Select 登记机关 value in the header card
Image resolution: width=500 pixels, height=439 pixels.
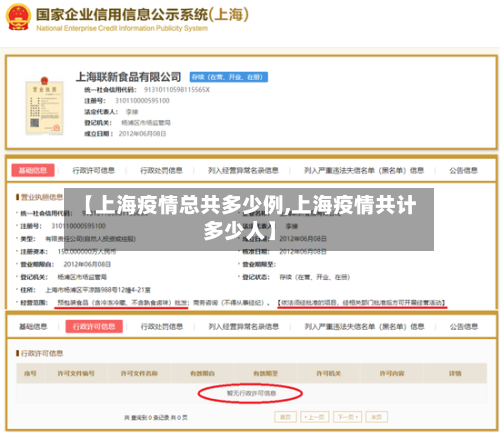click(146, 123)
